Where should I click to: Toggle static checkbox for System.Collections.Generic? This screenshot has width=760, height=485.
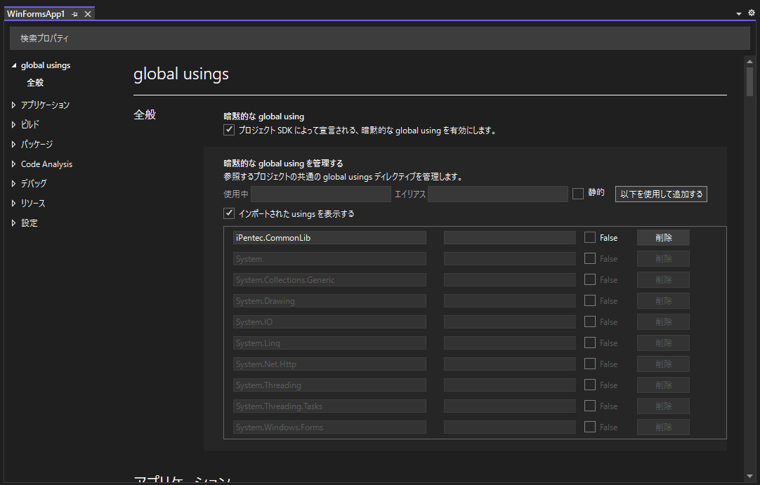(x=590, y=280)
